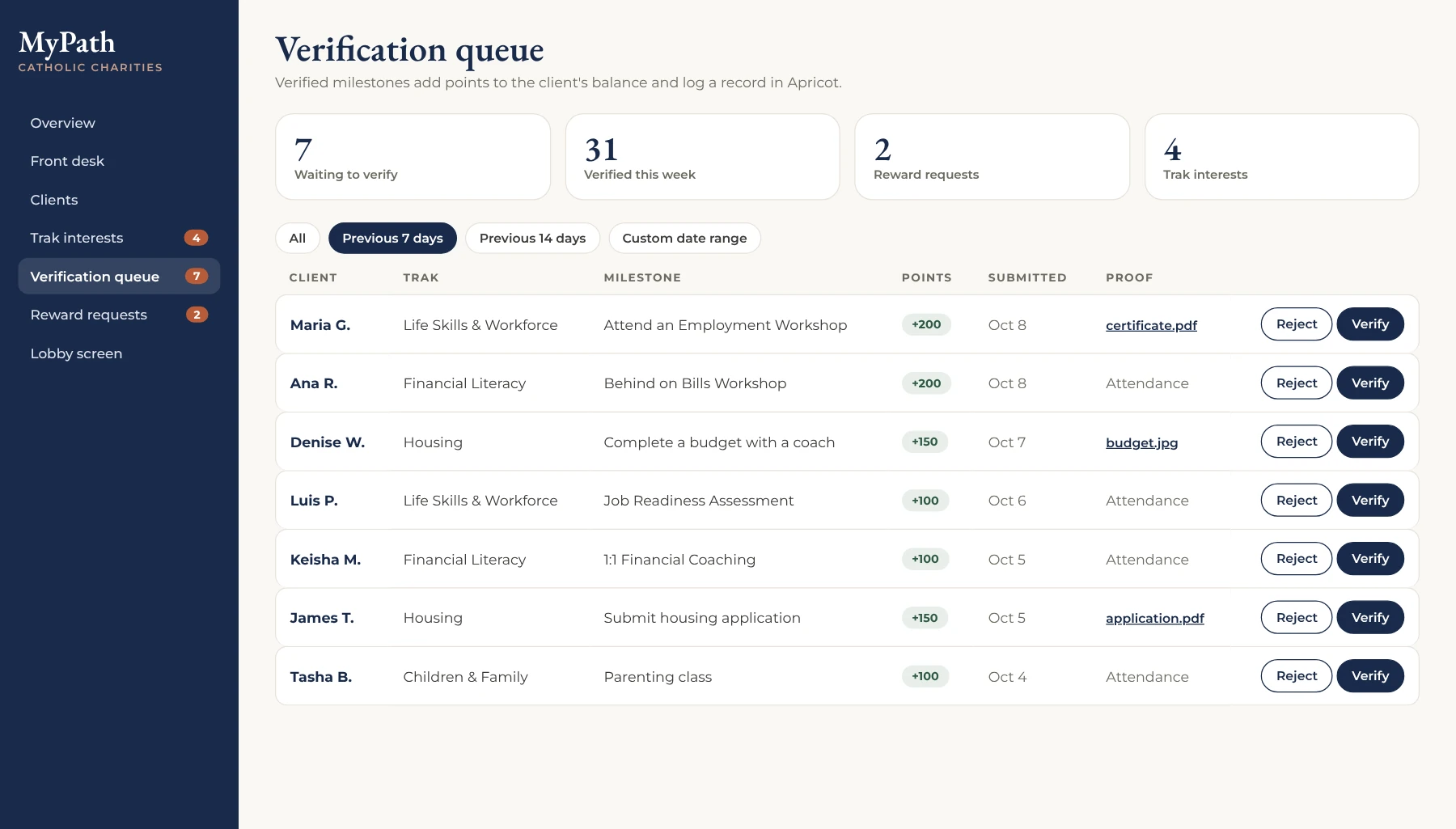Verify James T.'s housing application
Screen dimensions: 1456x829
coord(1370,617)
